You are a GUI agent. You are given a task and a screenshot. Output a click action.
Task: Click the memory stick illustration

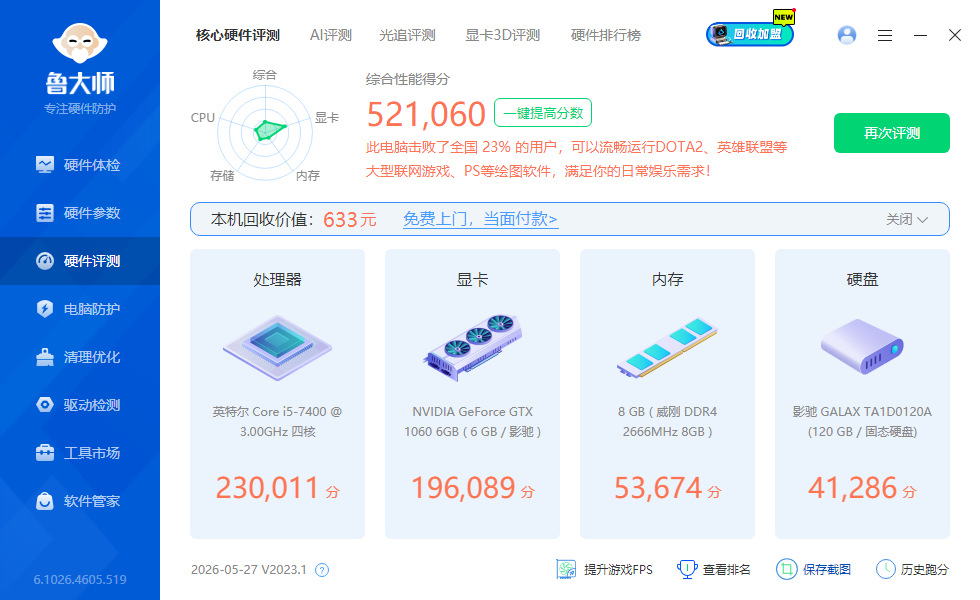(667, 348)
